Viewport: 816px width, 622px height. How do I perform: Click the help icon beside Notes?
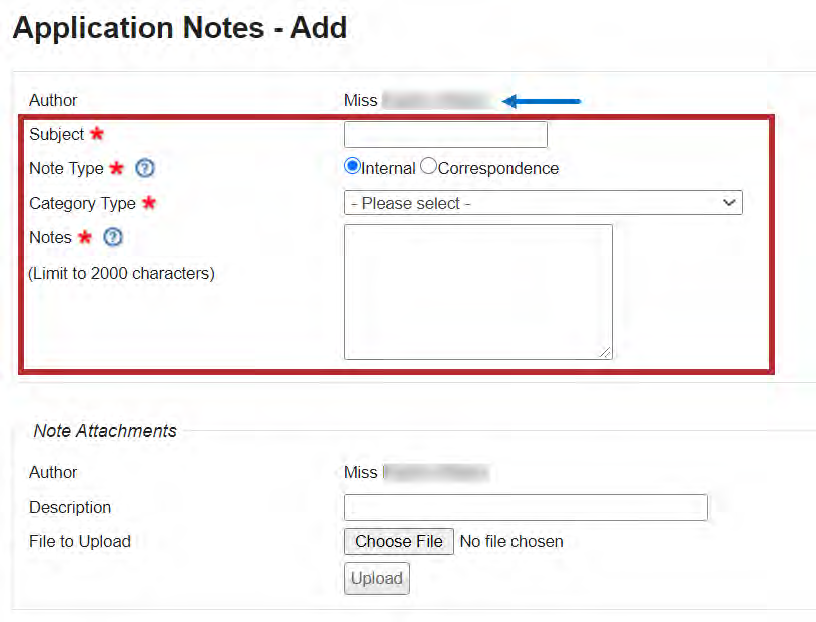tap(113, 237)
